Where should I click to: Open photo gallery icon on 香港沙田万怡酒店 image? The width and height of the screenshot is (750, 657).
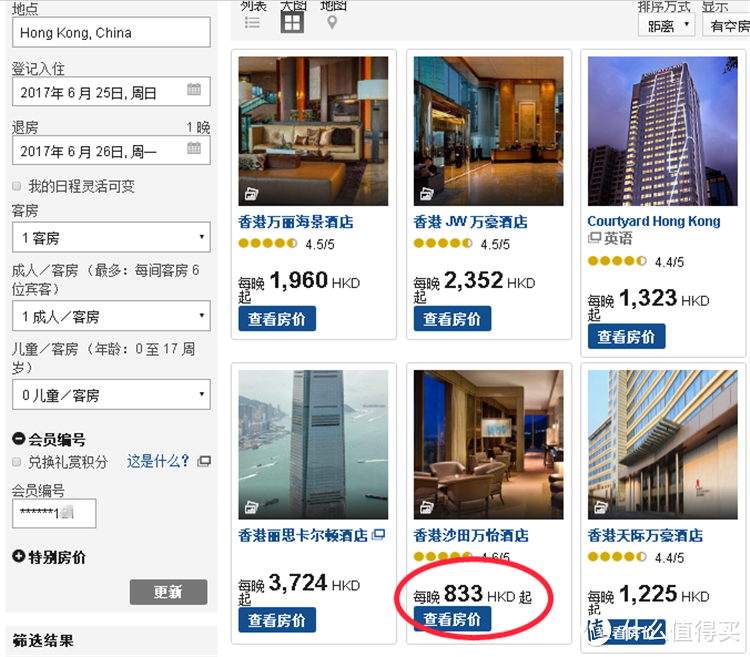click(427, 507)
